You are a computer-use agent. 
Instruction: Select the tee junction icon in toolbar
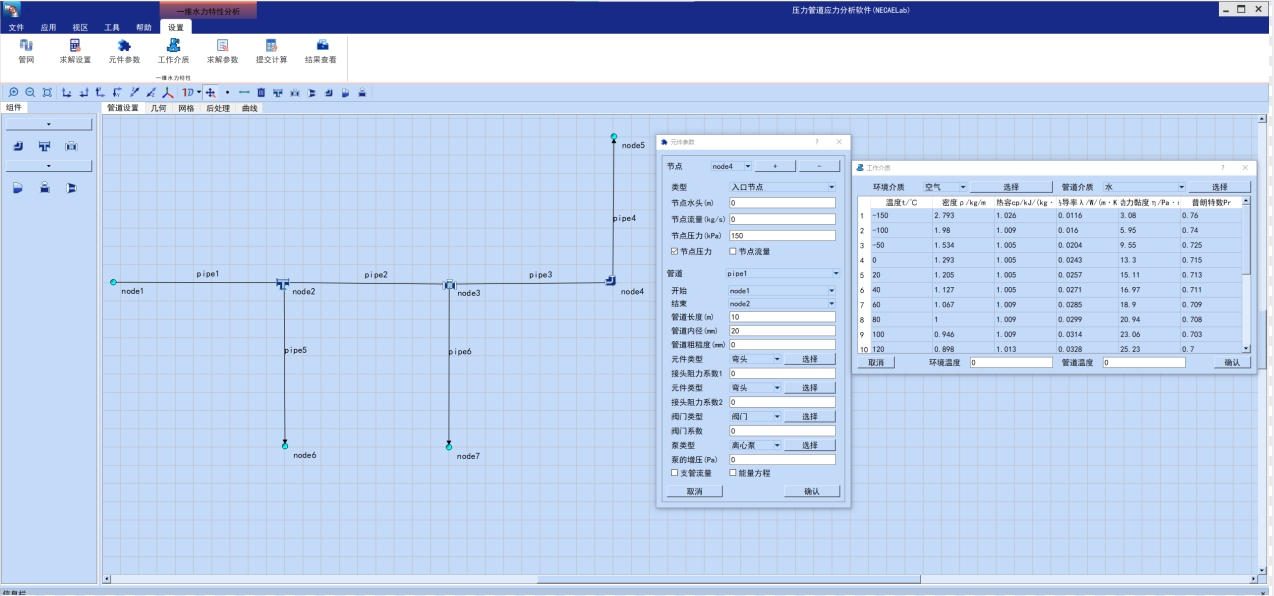click(x=278, y=92)
